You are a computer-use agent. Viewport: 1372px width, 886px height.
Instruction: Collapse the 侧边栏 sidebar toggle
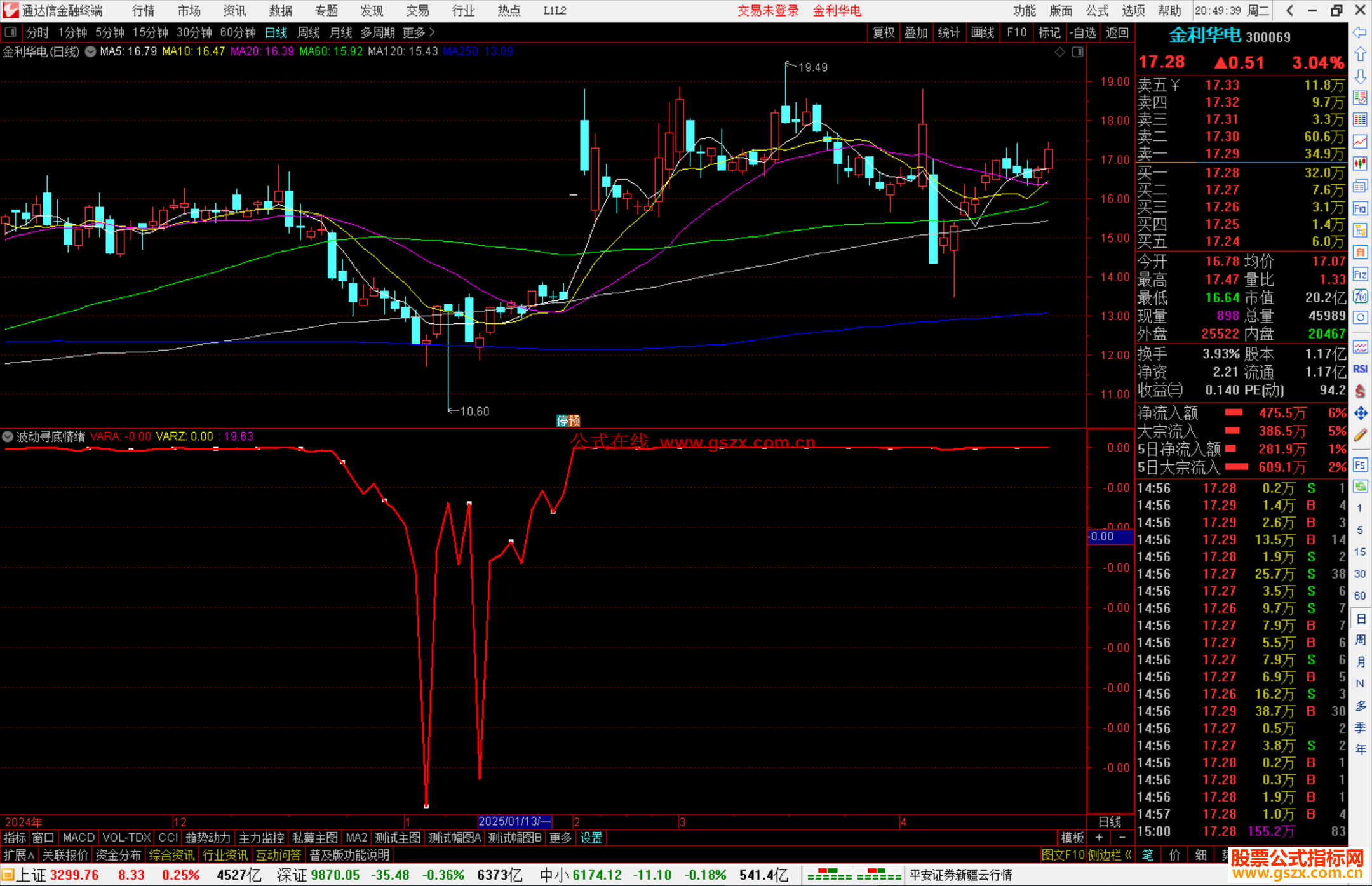click(x=1110, y=855)
